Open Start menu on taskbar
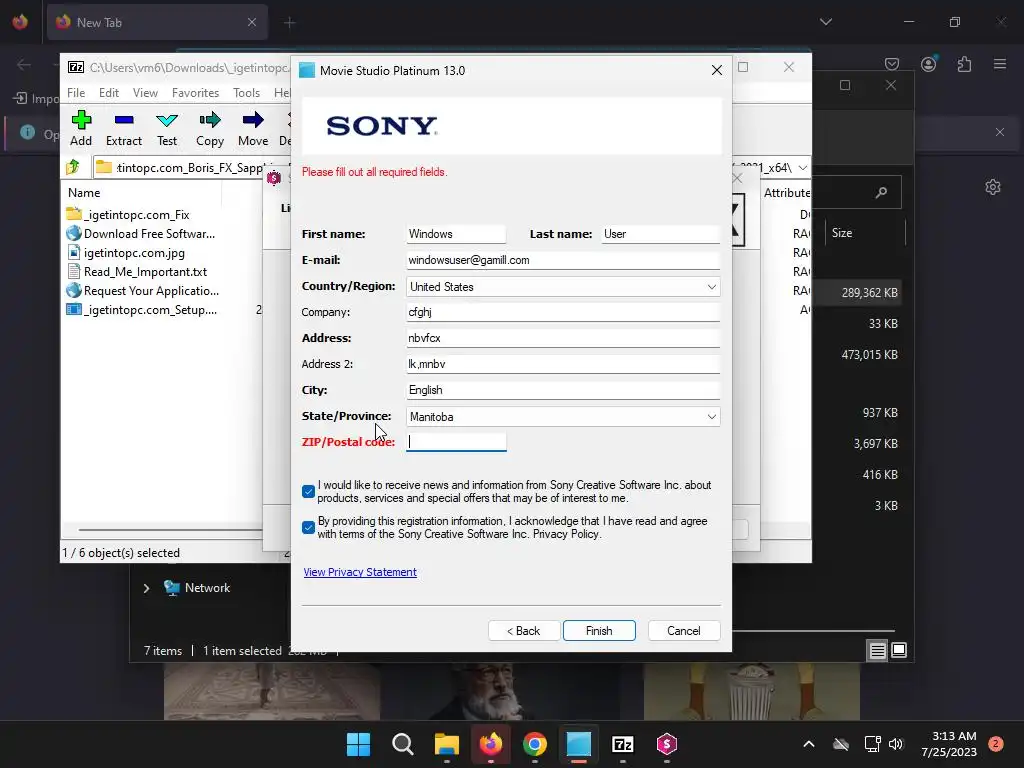This screenshot has width=1024, height=768. click(x=358, y=744)
